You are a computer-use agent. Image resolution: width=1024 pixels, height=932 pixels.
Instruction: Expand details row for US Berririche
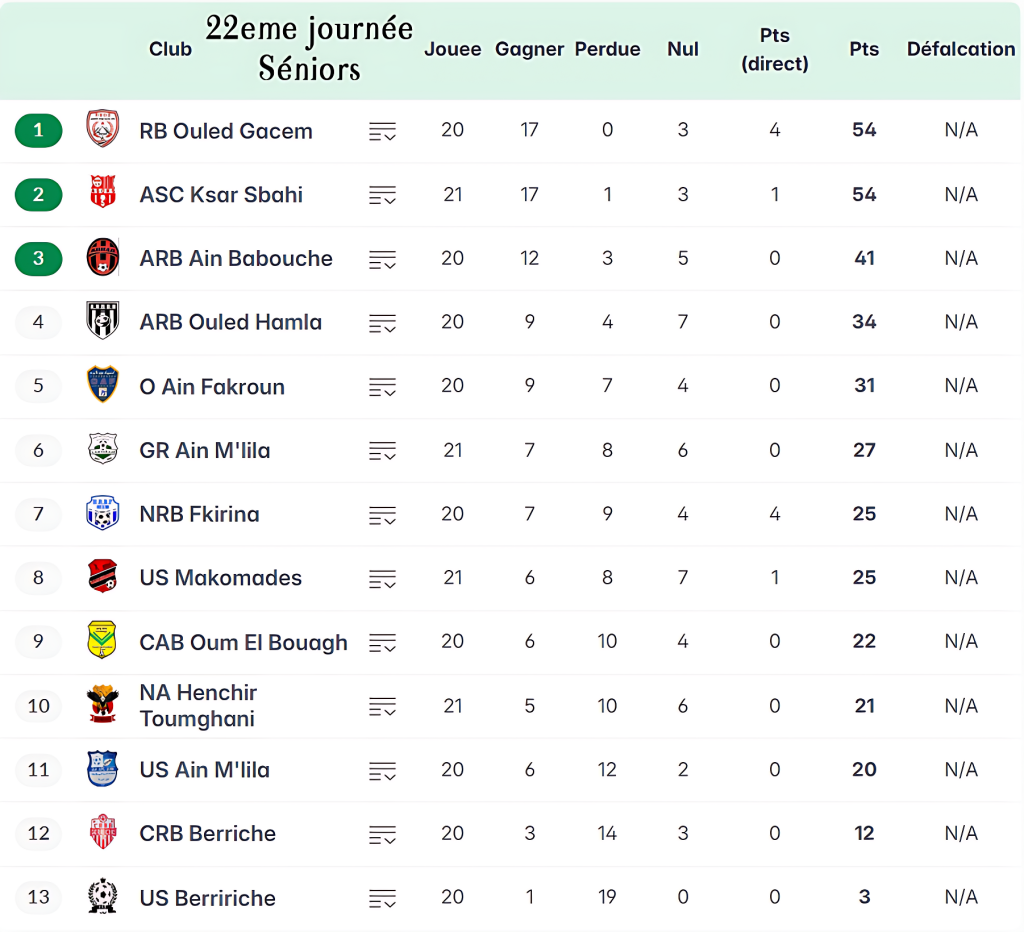click(382, 898)
